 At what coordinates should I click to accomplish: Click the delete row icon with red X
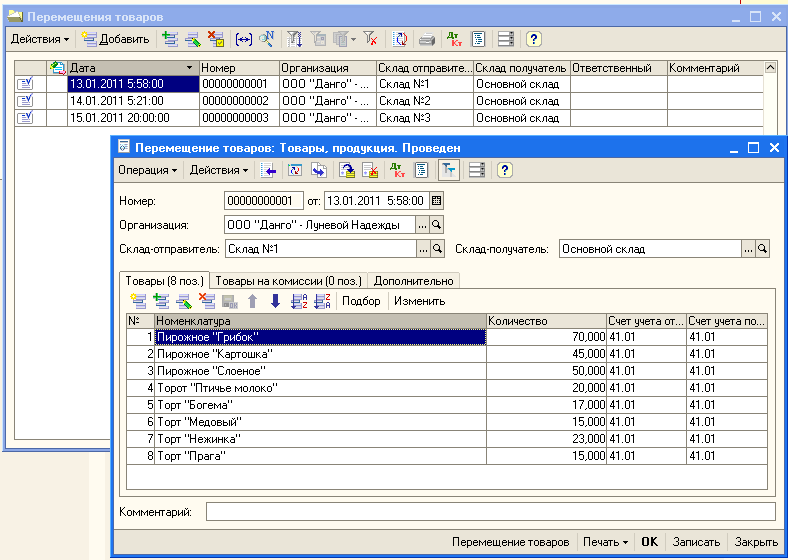(x=207, y=301)
